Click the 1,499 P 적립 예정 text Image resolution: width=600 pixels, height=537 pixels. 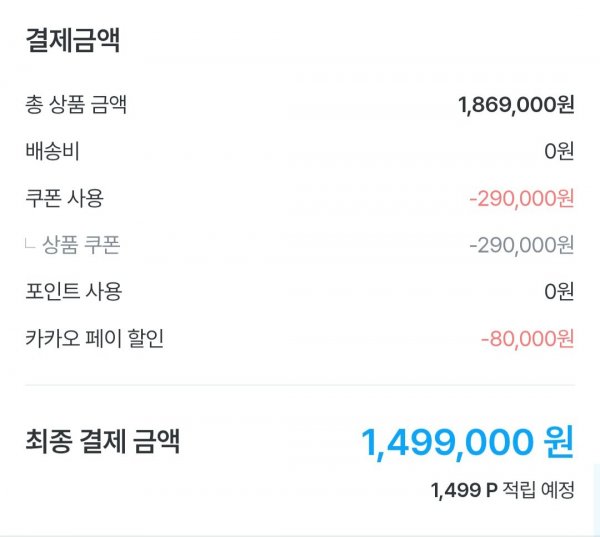(x=502, y=490)
